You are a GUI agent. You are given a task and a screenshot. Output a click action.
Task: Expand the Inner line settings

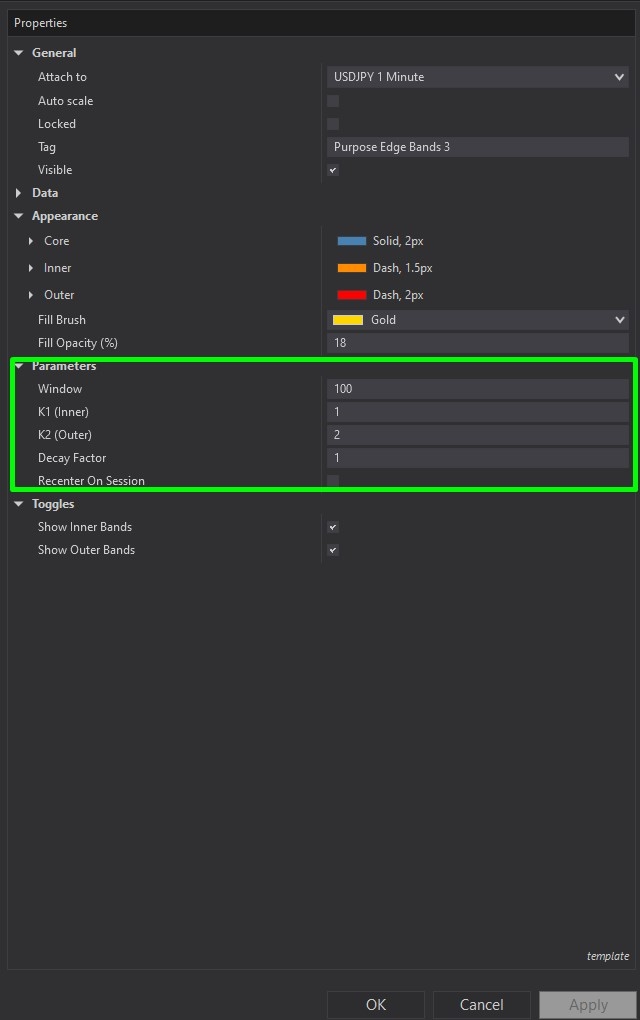pos(30,268)
